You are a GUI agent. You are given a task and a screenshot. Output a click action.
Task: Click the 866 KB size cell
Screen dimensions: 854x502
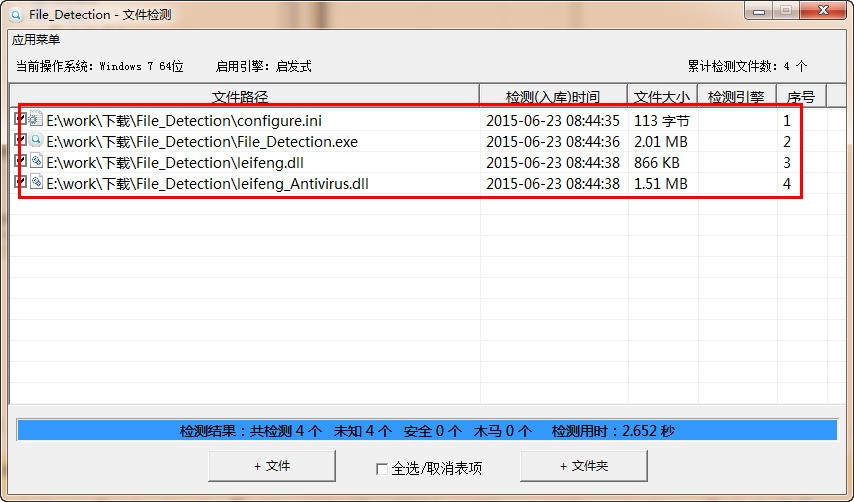657,163
